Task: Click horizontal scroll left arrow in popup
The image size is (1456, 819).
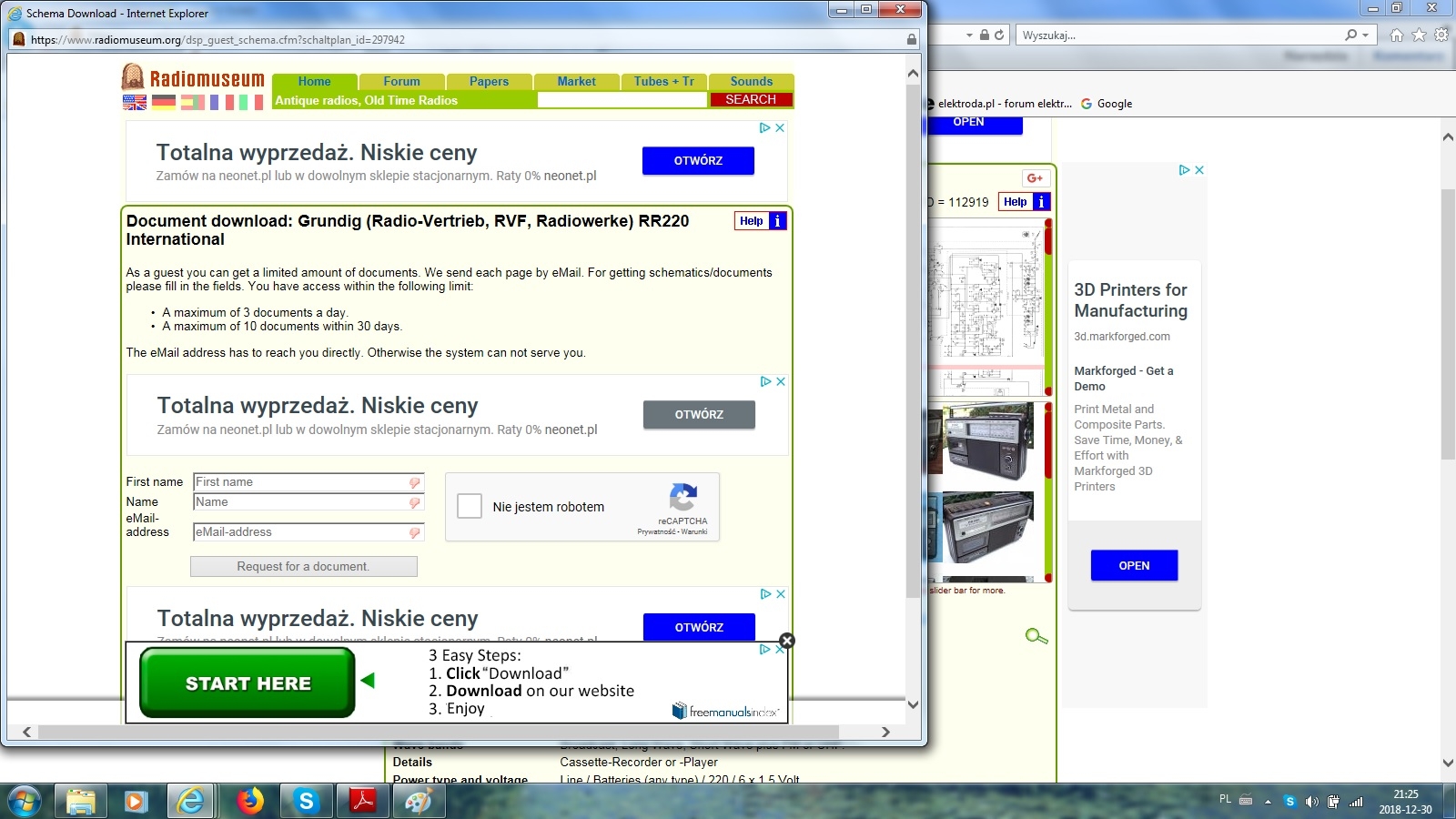Action: [x=26, y=732]
